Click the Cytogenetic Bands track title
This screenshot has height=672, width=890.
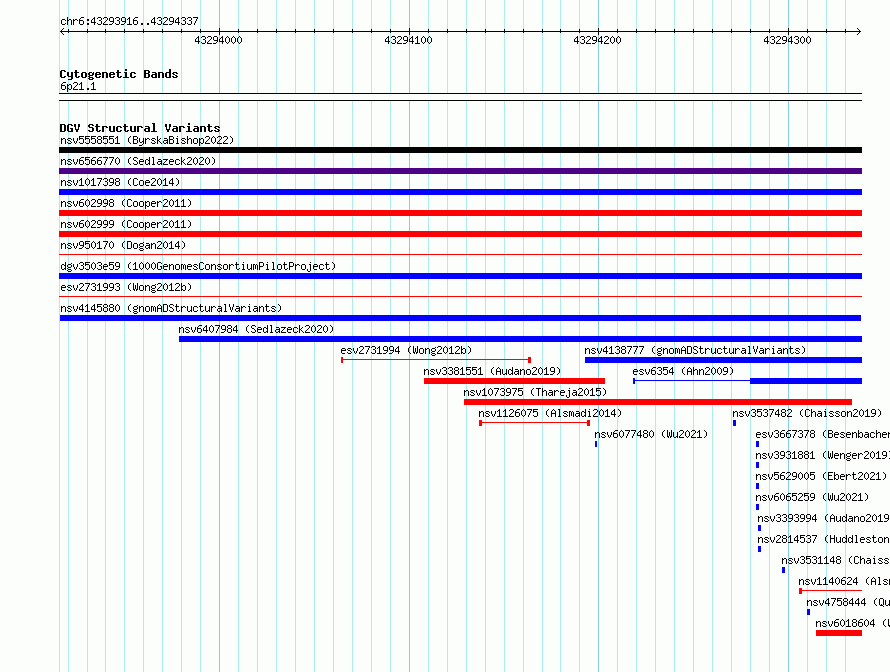tap(119, 74)
